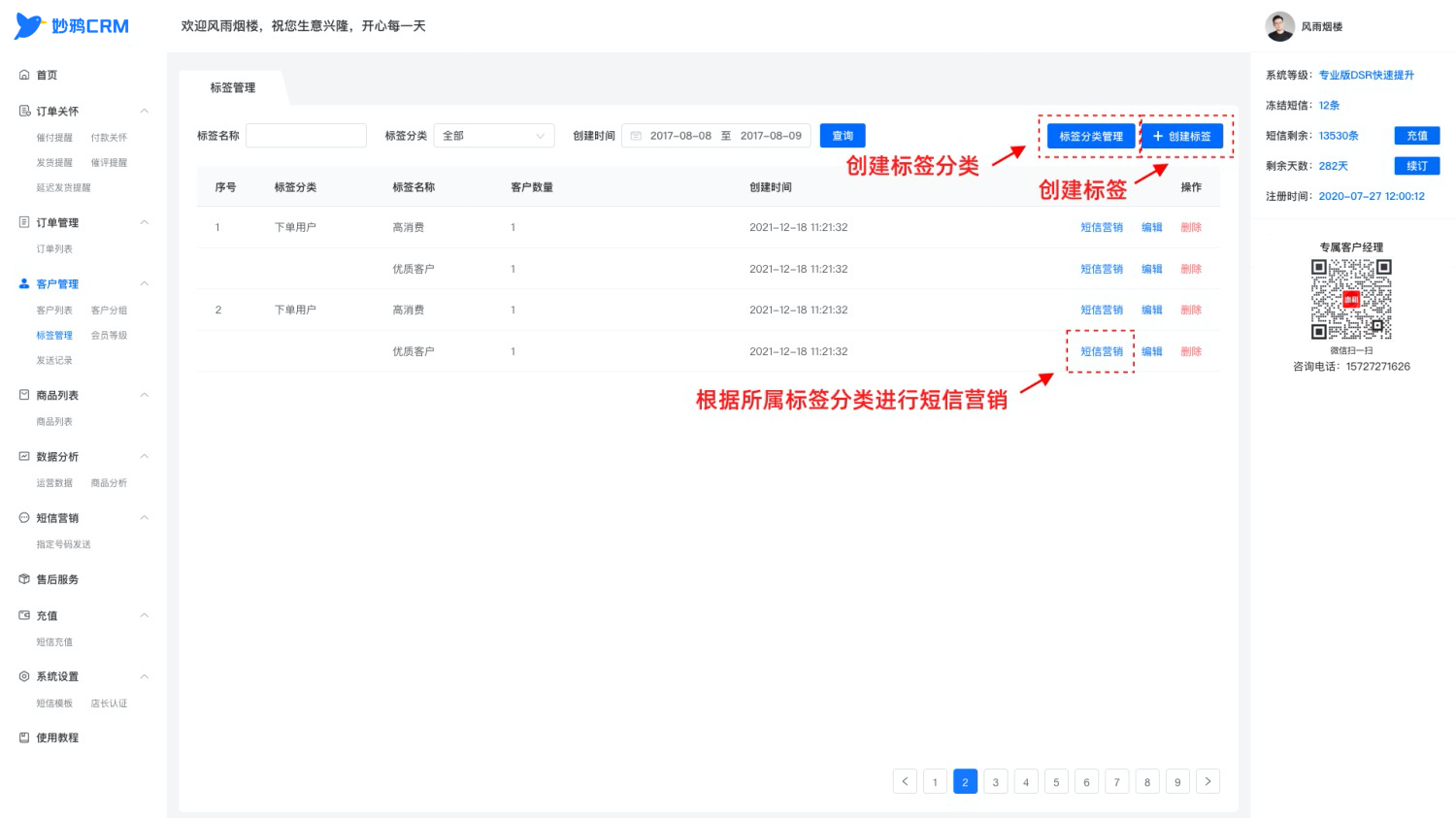This screenshot has height=818, width=1456.
Task: Click 短信营销 link in first row
Action: coord(1102,227)
